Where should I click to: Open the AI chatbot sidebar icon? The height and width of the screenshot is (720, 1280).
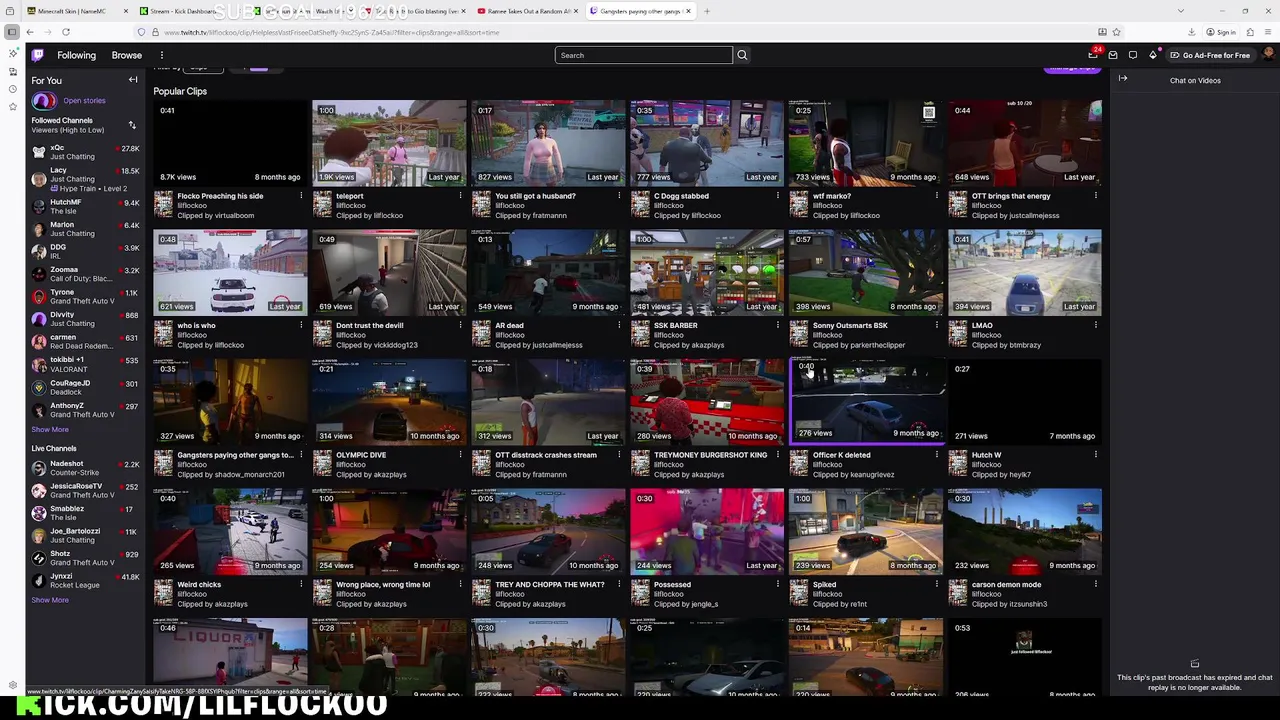coord(12,53)
